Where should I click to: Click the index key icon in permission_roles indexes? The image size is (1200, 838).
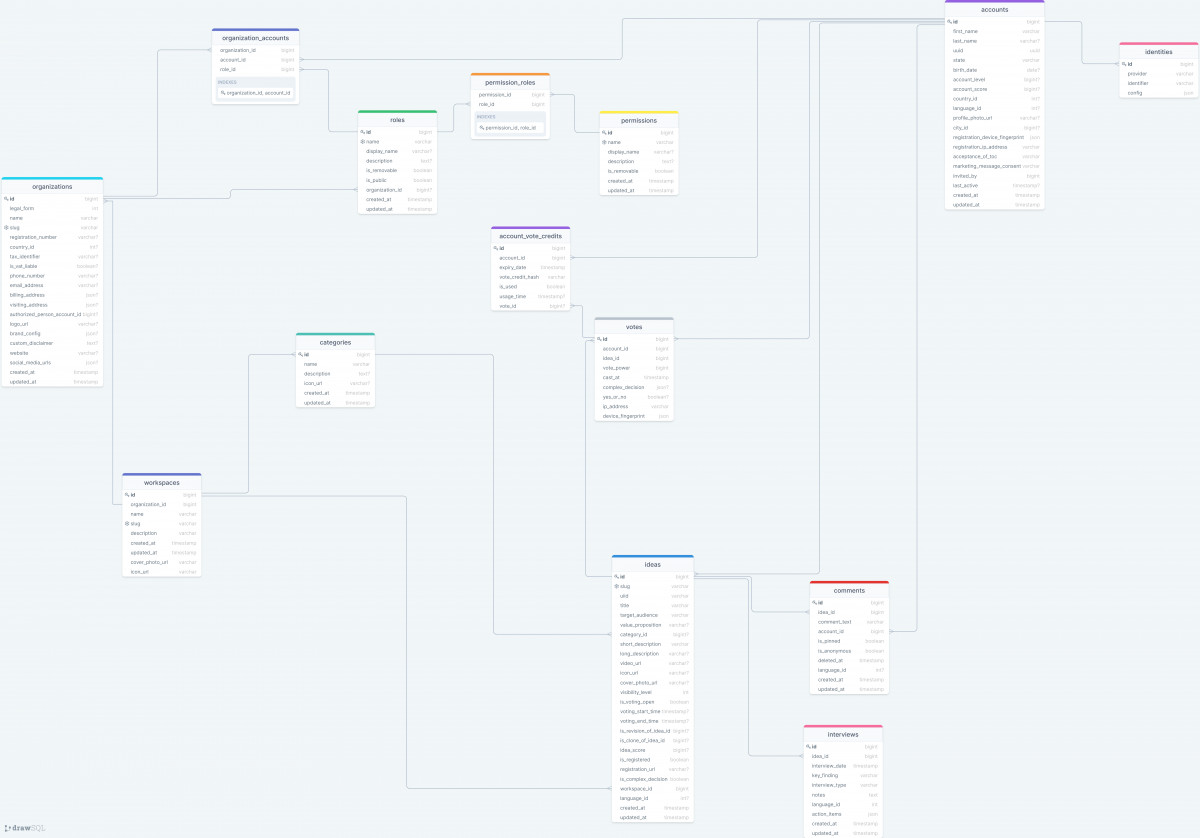(x=480, y=128)
